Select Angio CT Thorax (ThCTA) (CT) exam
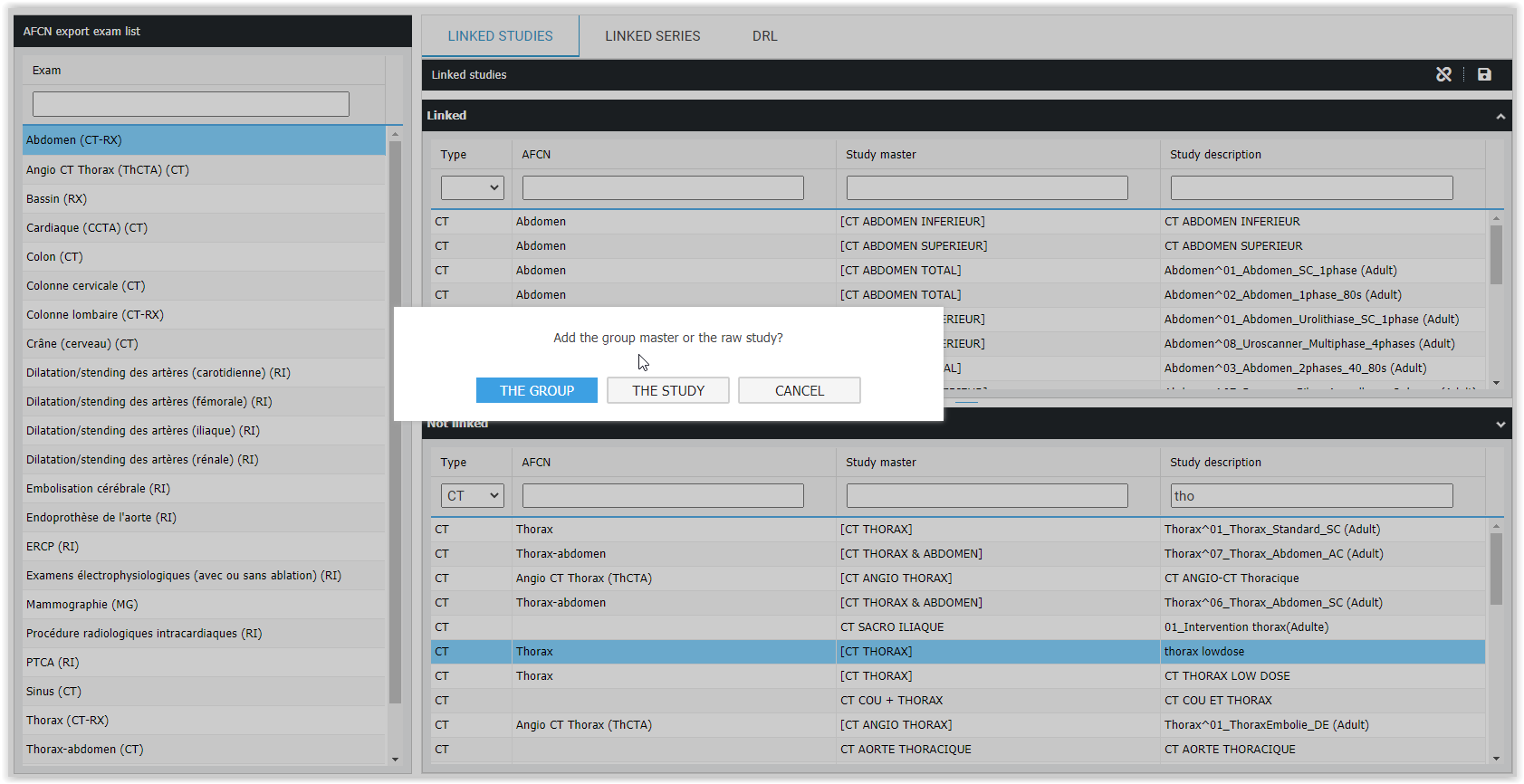The width and height of the screenshot is (1524, 784). point(108,170)
